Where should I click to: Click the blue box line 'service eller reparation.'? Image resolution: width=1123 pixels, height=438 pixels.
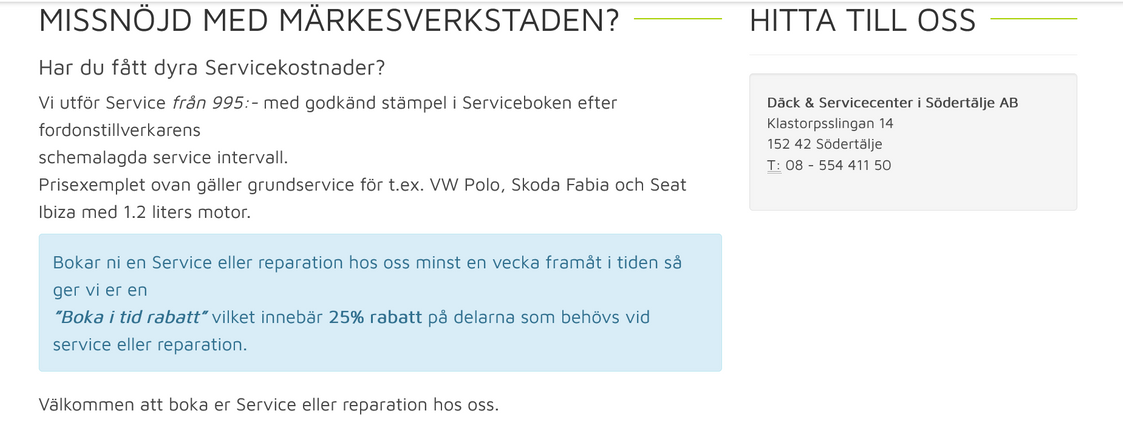(x=150, y=344)
